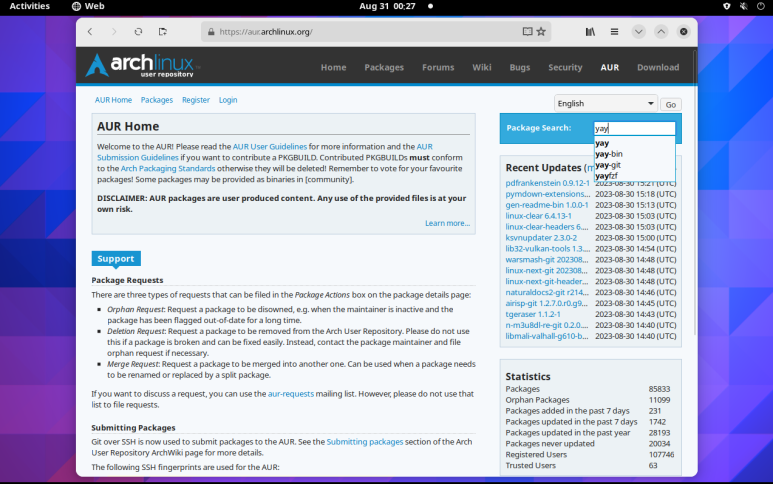Open the Home navigation item
Screen dimensions: 773x484
[x=333, y=68]
